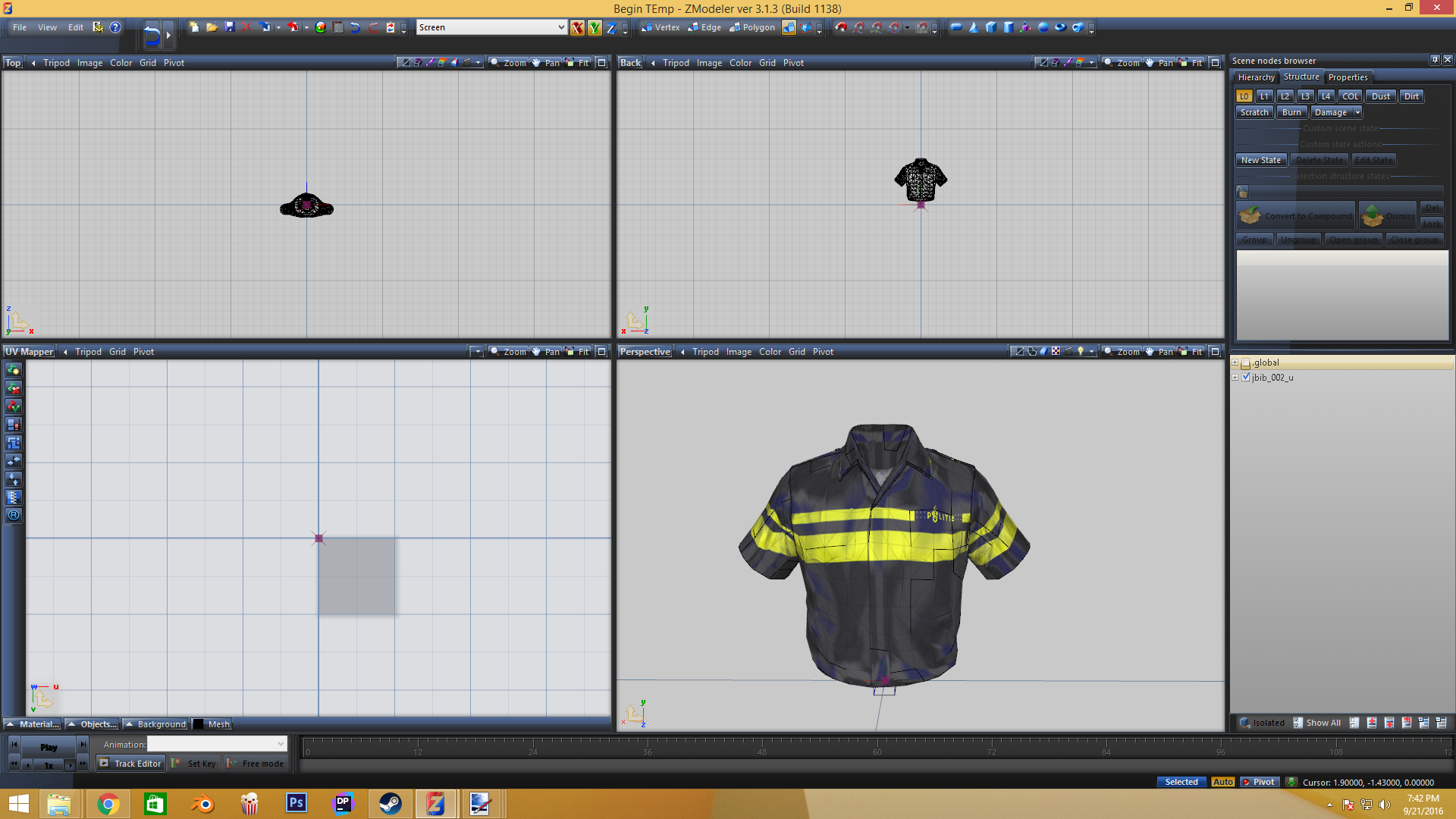Open the Animation dropdown
The height and width of the screenshot is (819, 1456).
(x=281, y=744)
